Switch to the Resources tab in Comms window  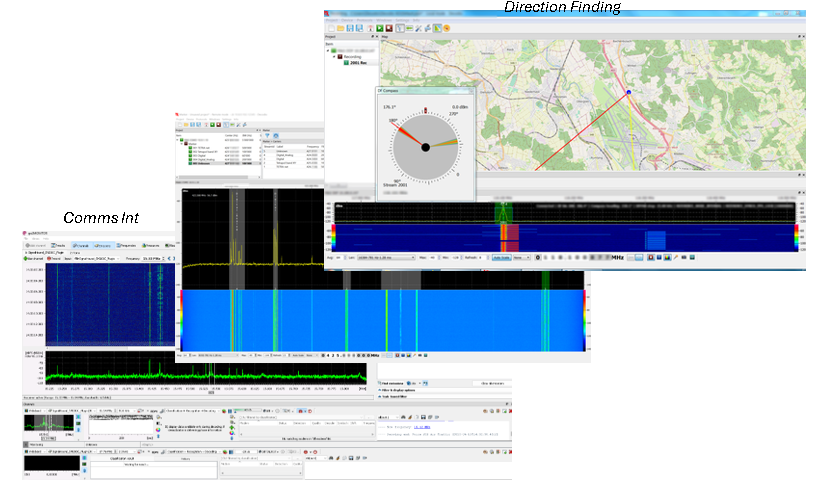pyautogui.click(x=151, y=245)
